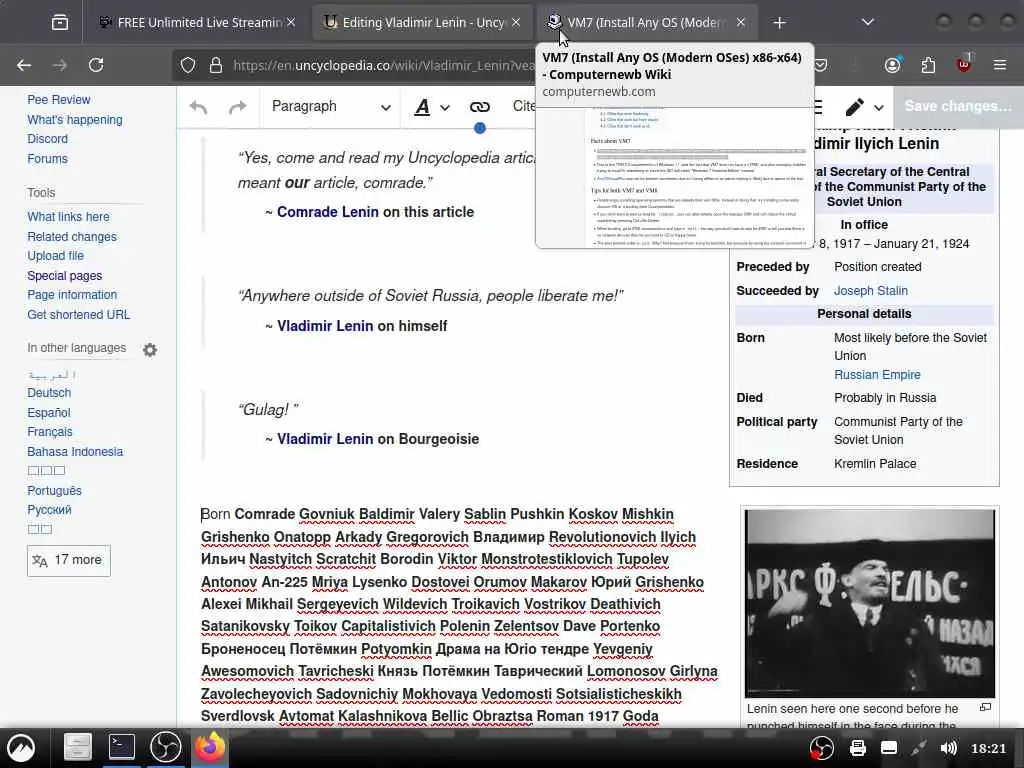Switch to OBS Studio in taskbar
This screenshot has height=768, width=1024.
166,747
